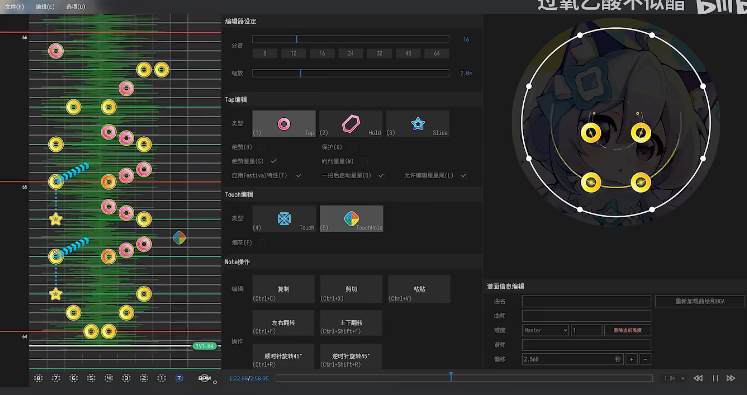Screen dimensions: 747x395
Task: Click the playback seek bar
Action: 464,378
